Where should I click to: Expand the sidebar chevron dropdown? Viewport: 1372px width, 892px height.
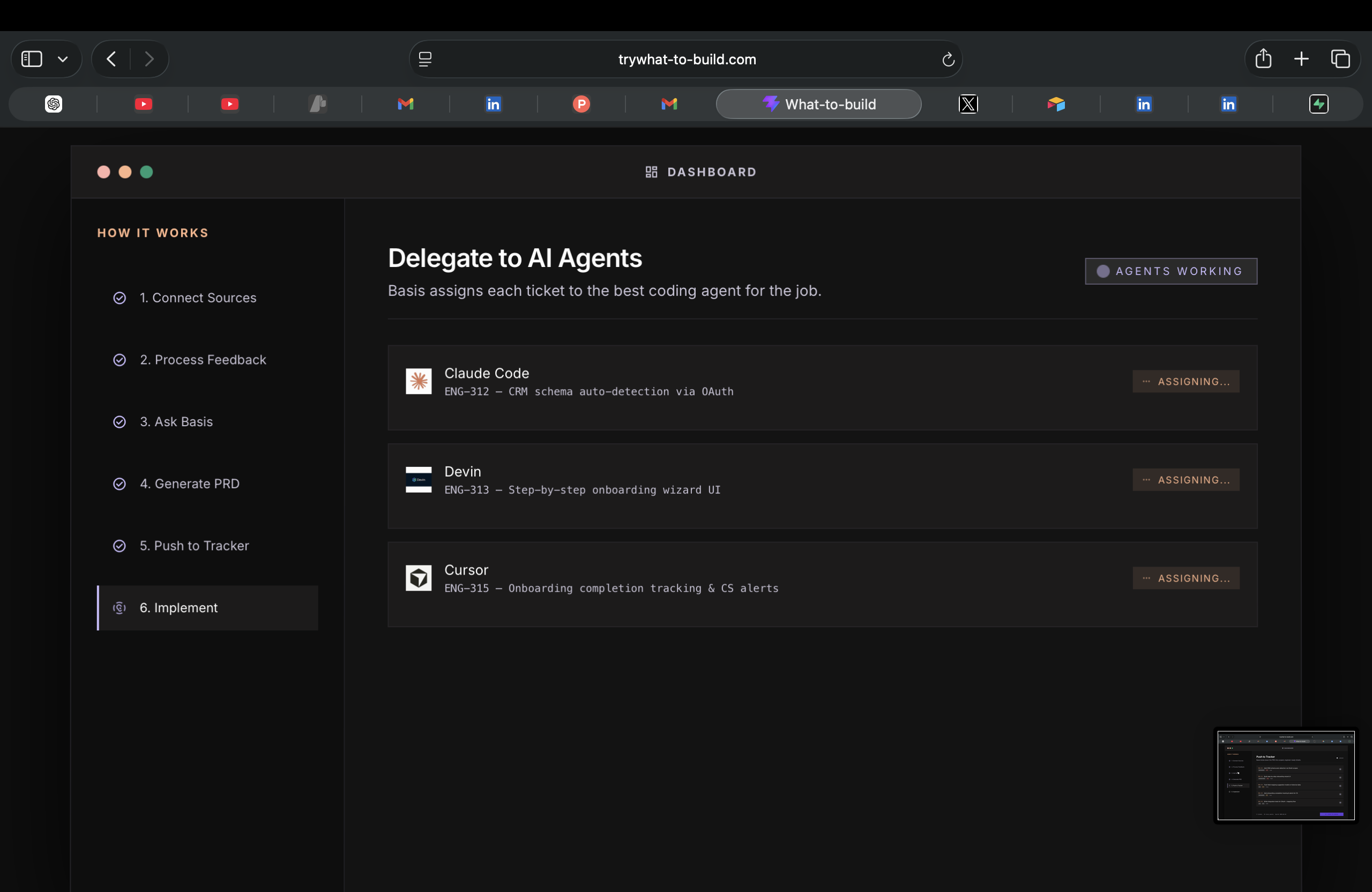click(63, 60)
